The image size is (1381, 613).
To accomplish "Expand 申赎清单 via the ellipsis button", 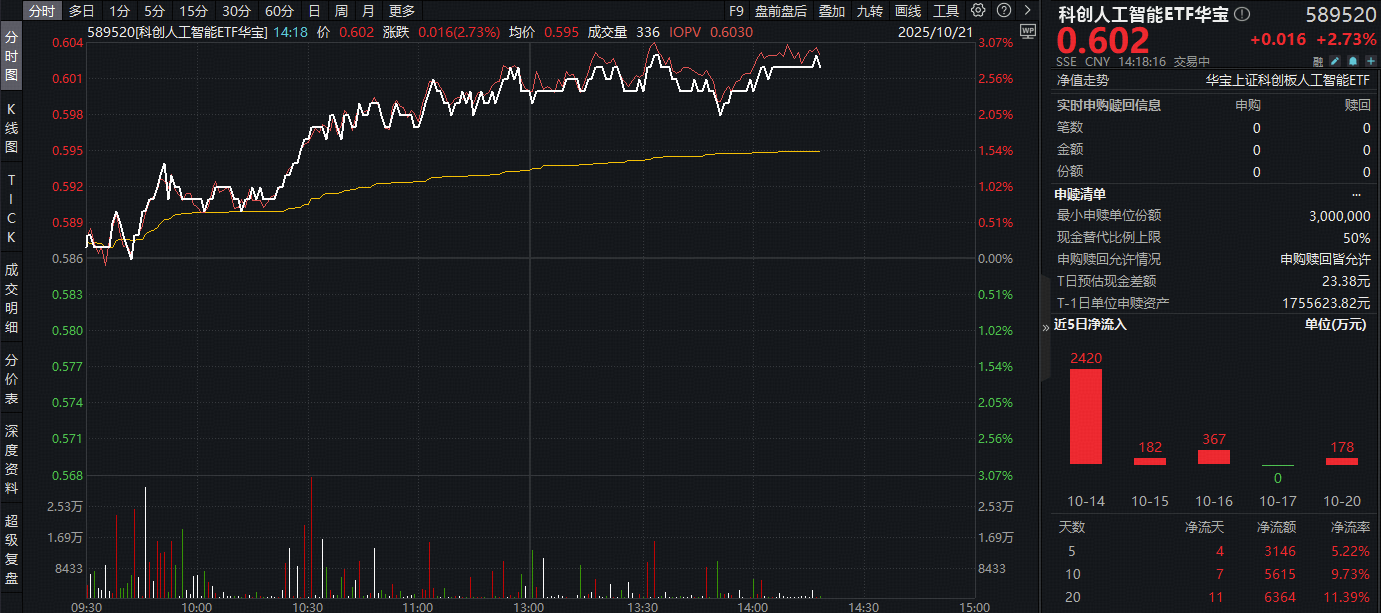I will click(x=1356, y=194).
